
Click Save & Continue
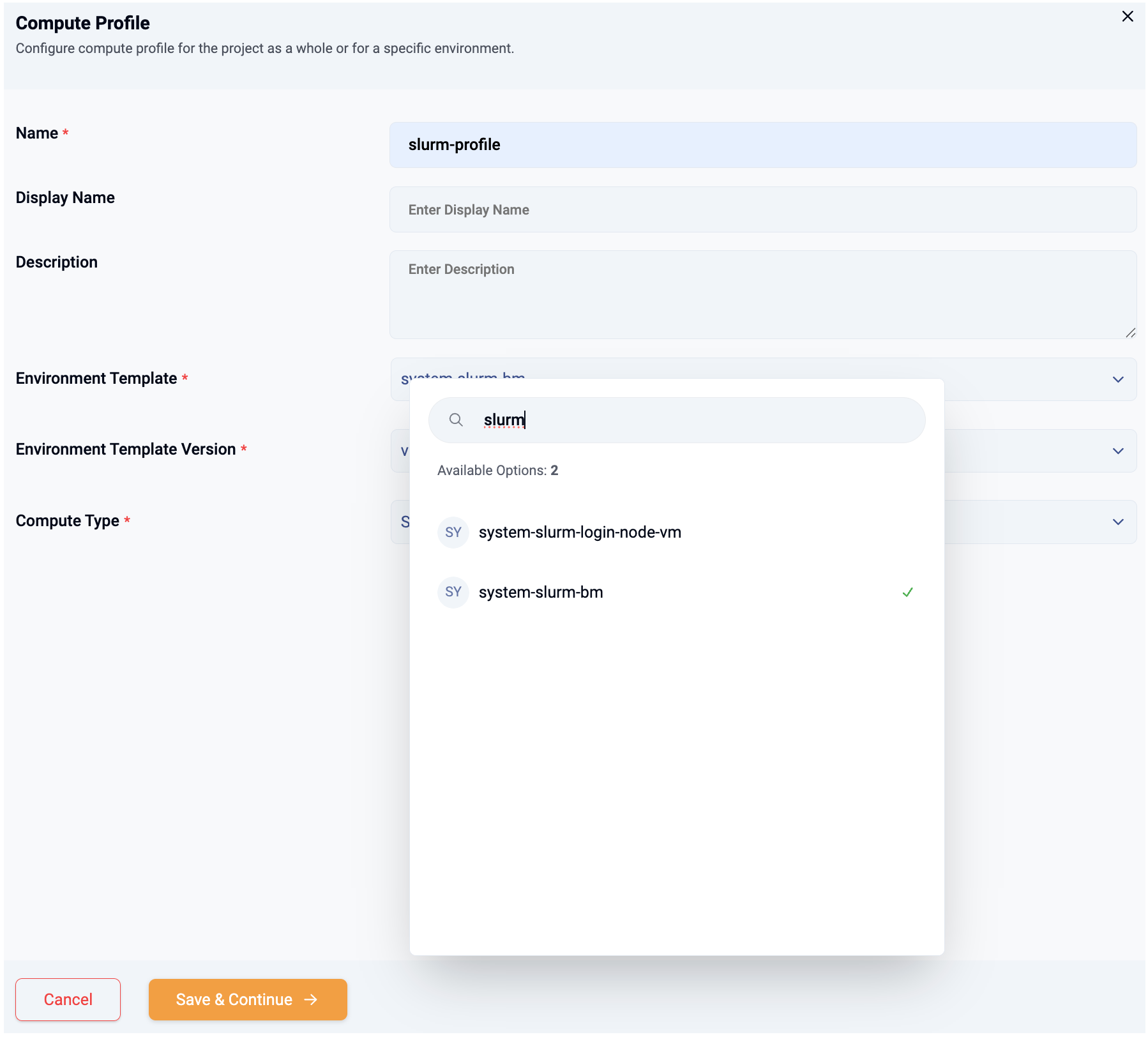point(234,999)
